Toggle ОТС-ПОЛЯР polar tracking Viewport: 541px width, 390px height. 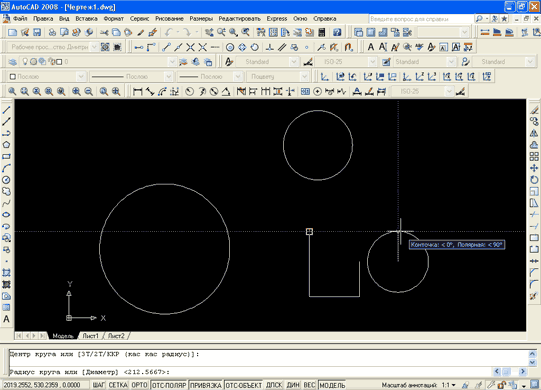coord(169,385)
